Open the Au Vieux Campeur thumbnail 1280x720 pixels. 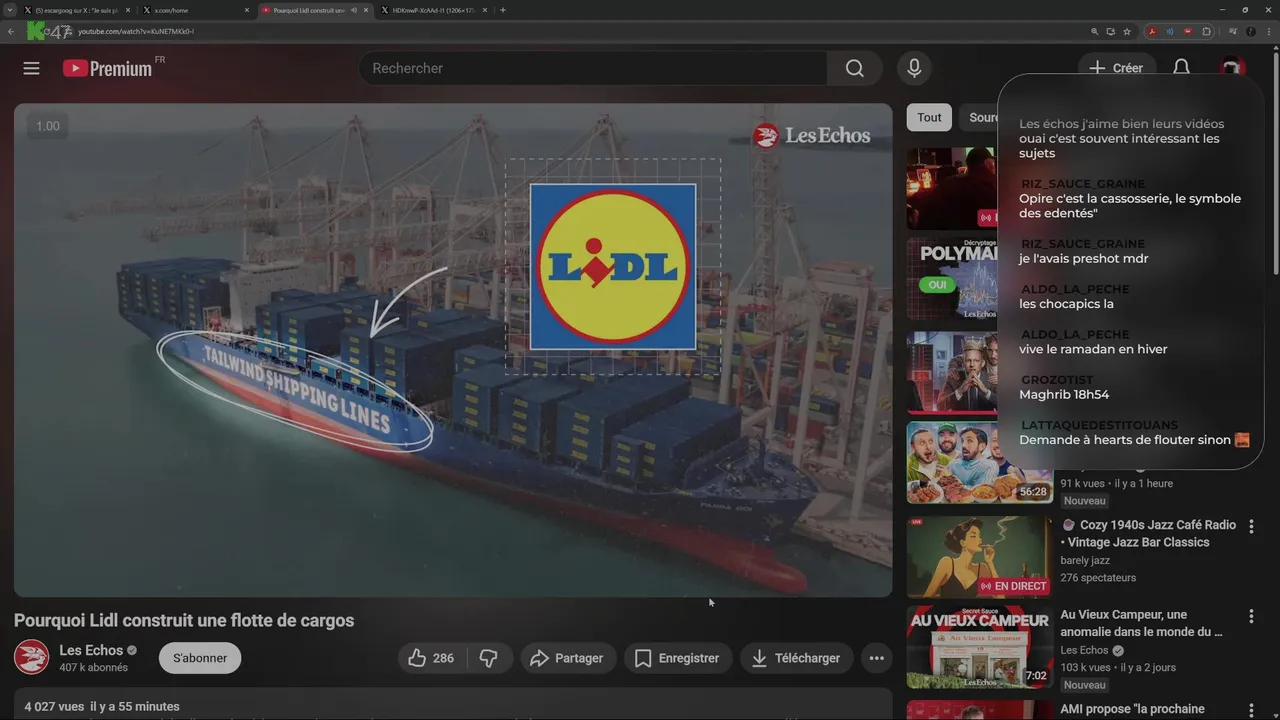click(x=979, y=647)
